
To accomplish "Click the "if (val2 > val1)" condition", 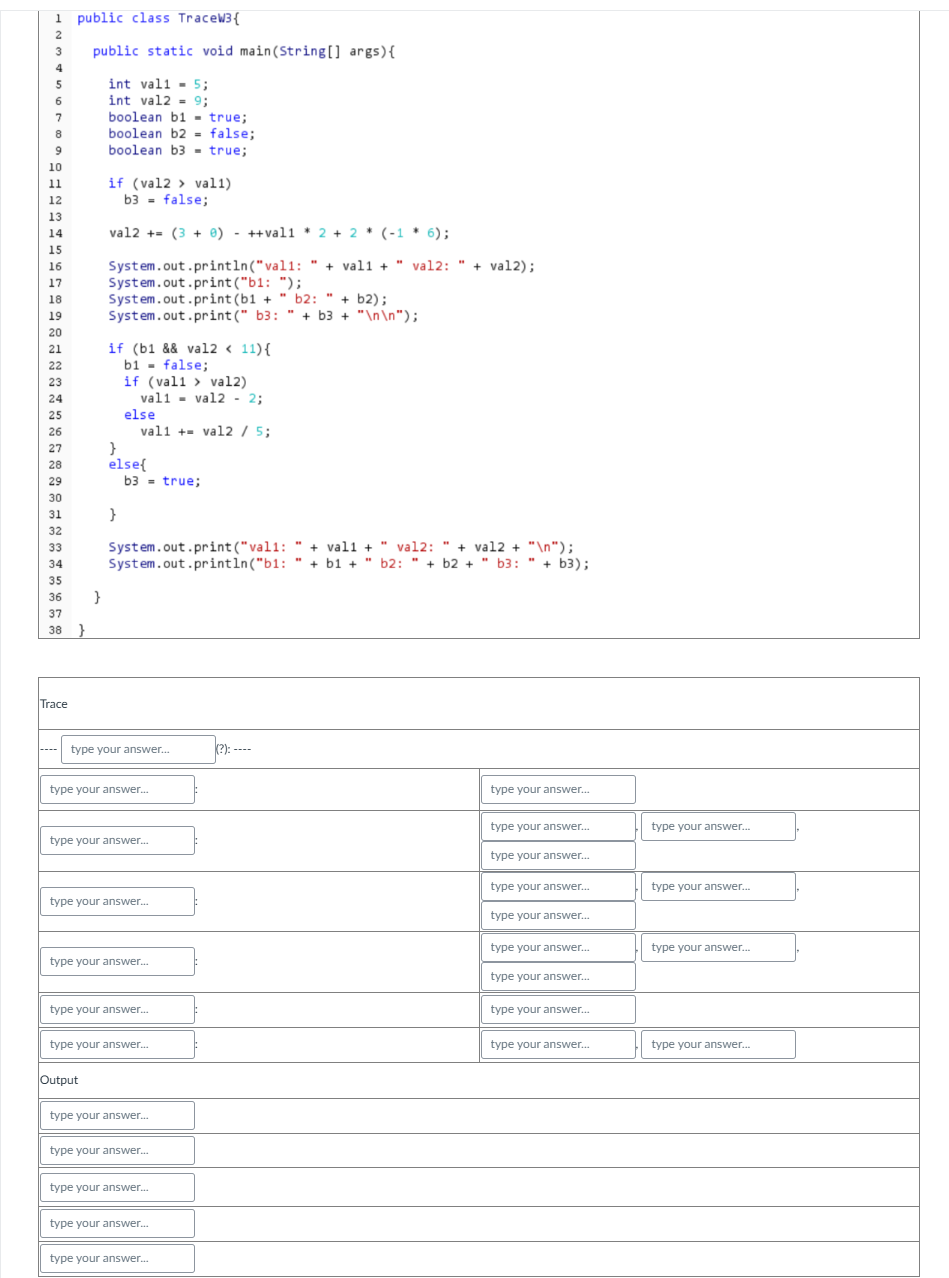I will click(x=170, y=183).
